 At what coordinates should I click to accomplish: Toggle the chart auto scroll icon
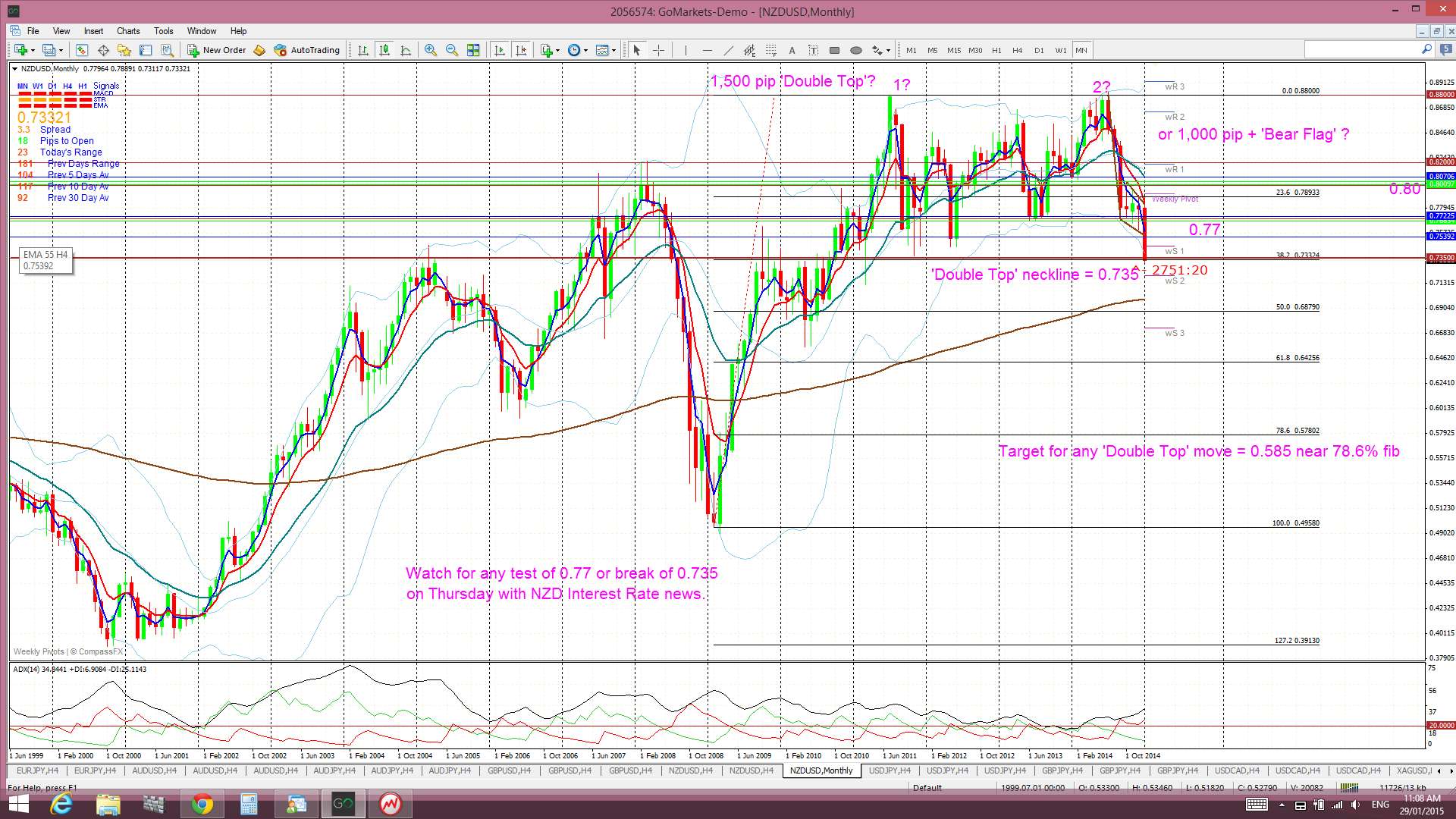500,50
